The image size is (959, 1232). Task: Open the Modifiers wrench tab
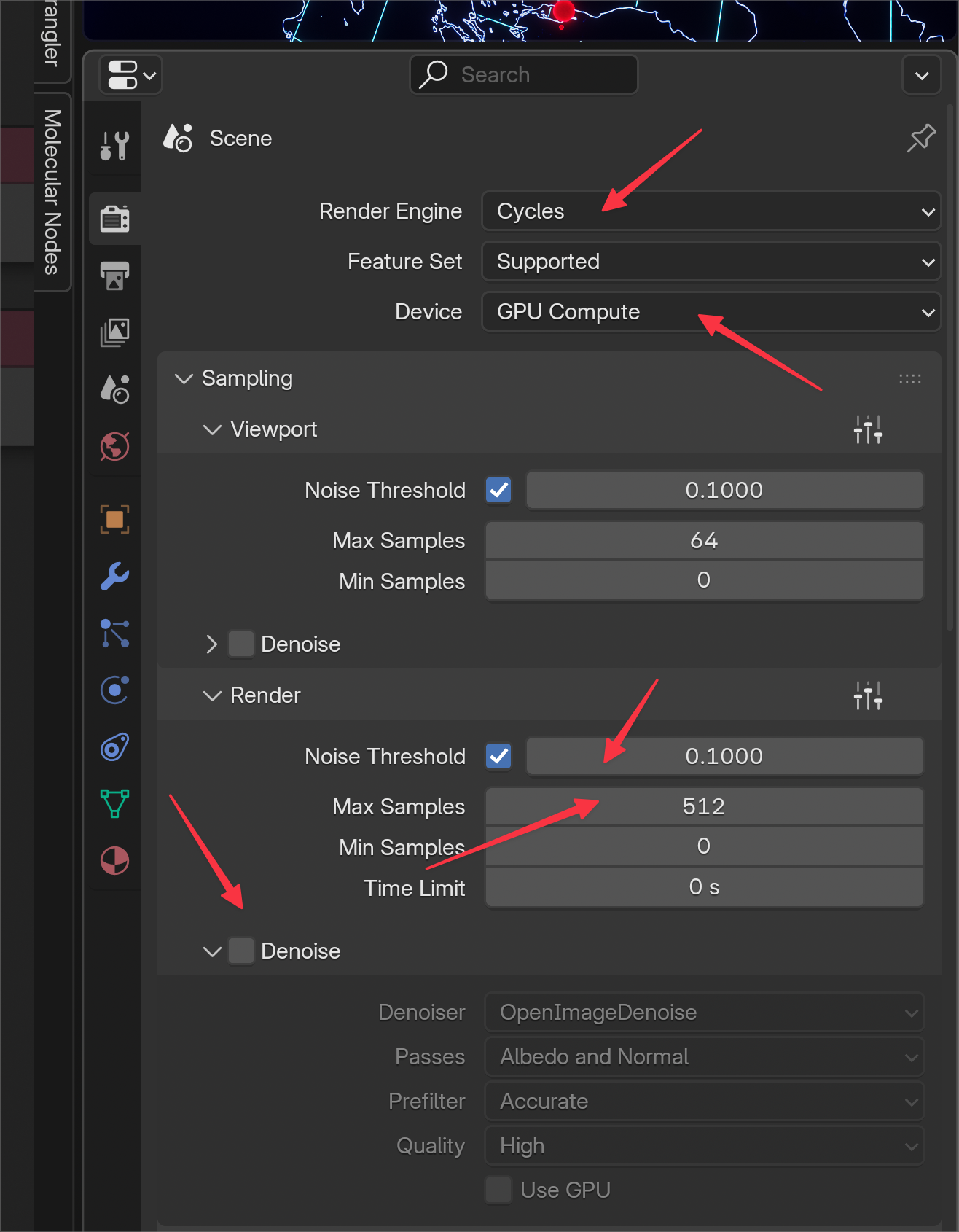click(x=115, y=576)
